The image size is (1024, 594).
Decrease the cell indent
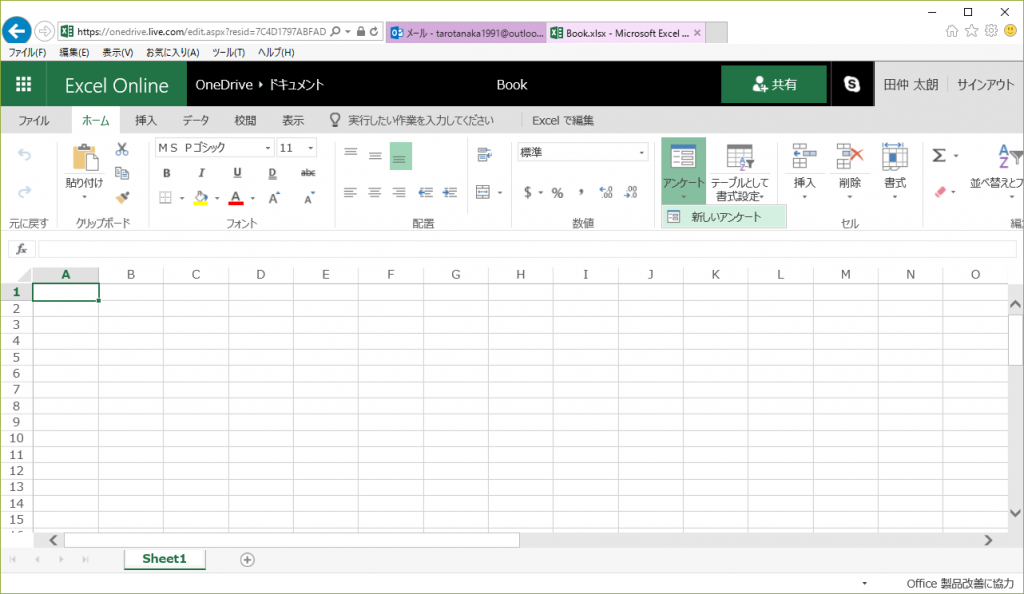(426, 193)
